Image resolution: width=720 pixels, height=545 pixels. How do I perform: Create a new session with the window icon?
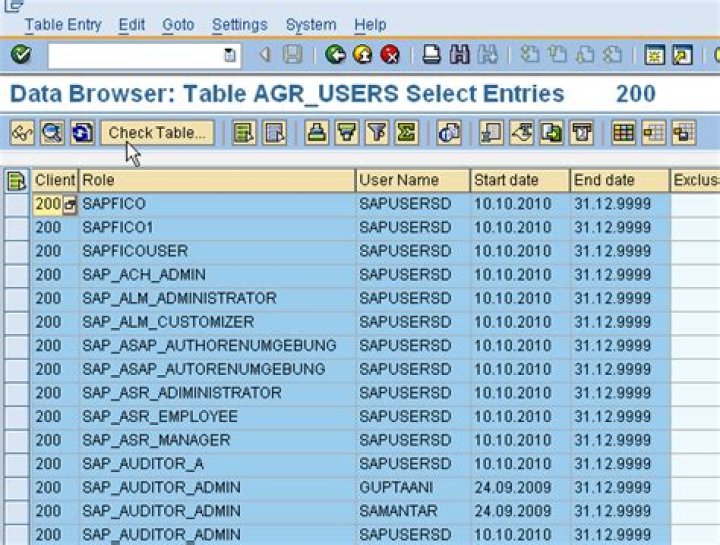click(654, 55)
